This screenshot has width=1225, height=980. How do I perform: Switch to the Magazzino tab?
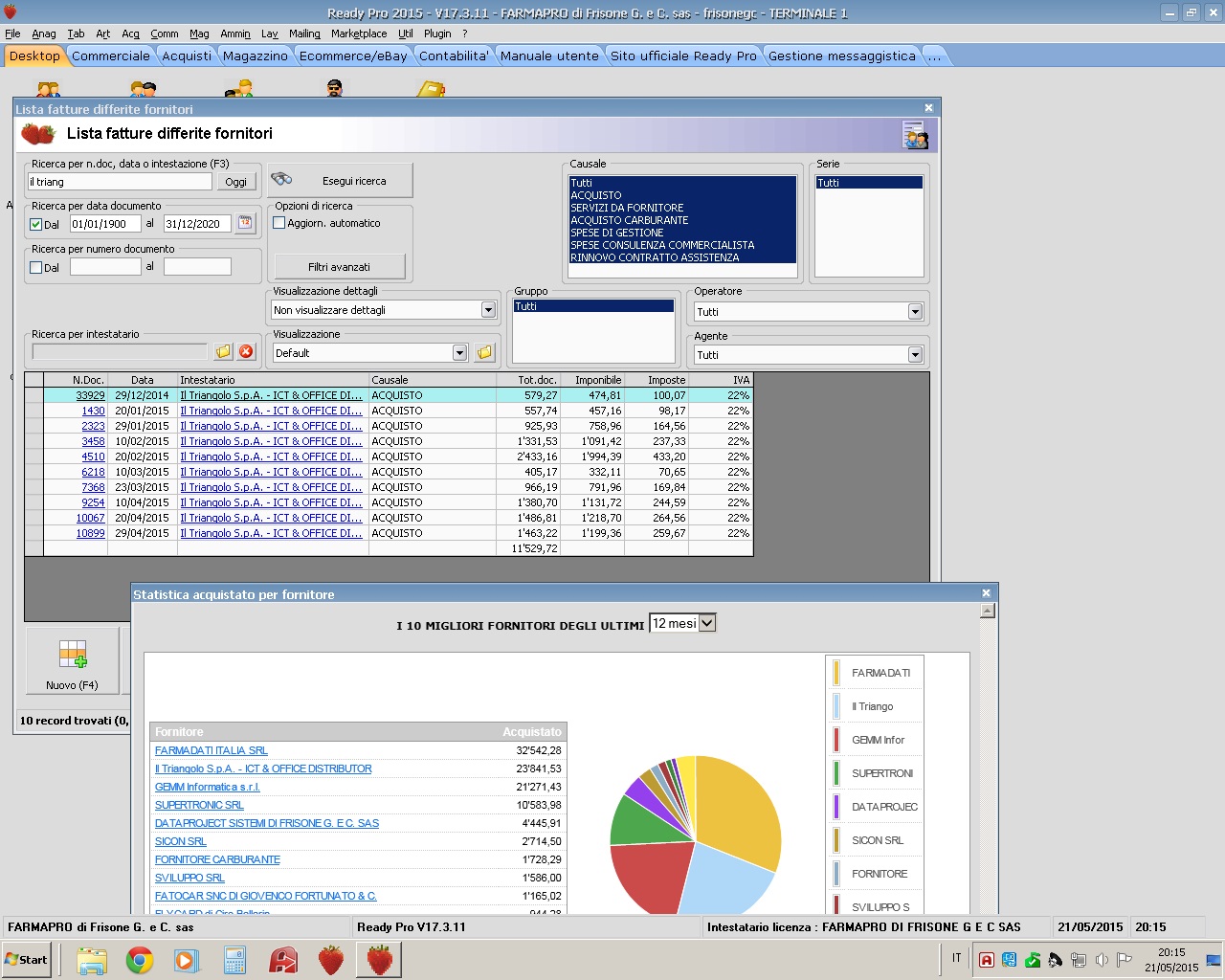pos(255,56)
